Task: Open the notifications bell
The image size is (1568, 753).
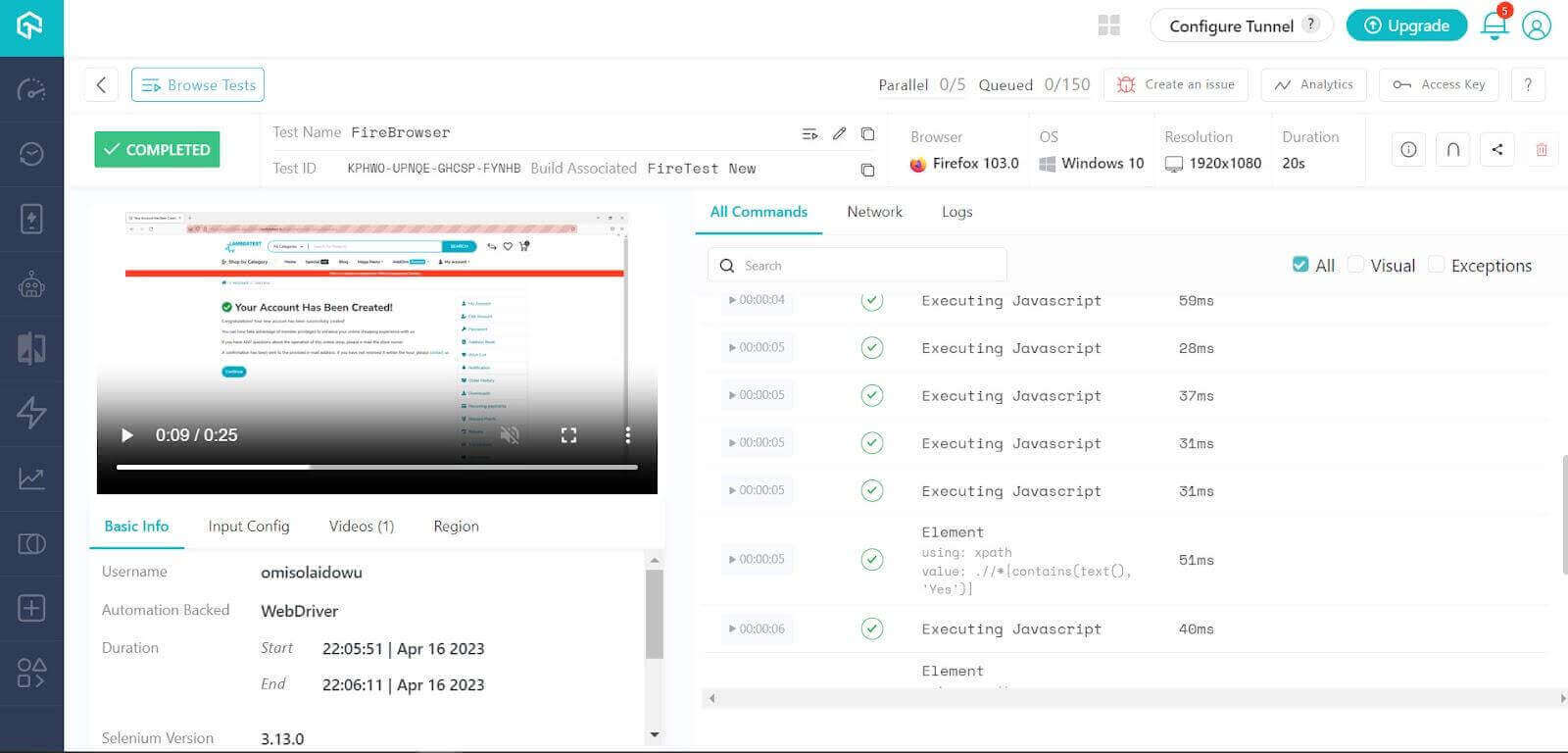Action: [x=1494, y=25]
